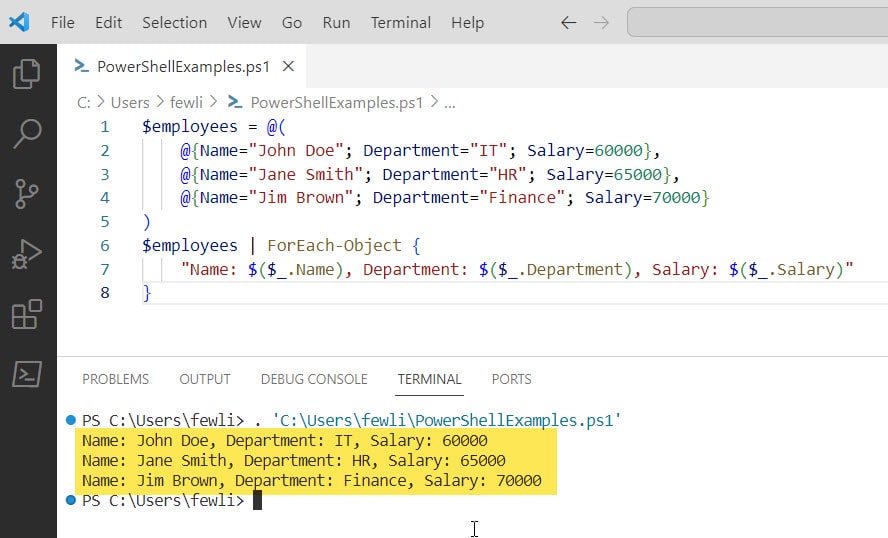The width and height of the screenshot is (888, 538).
Task: Click the Go Back navigation arrow
Action: pos(568,23)
